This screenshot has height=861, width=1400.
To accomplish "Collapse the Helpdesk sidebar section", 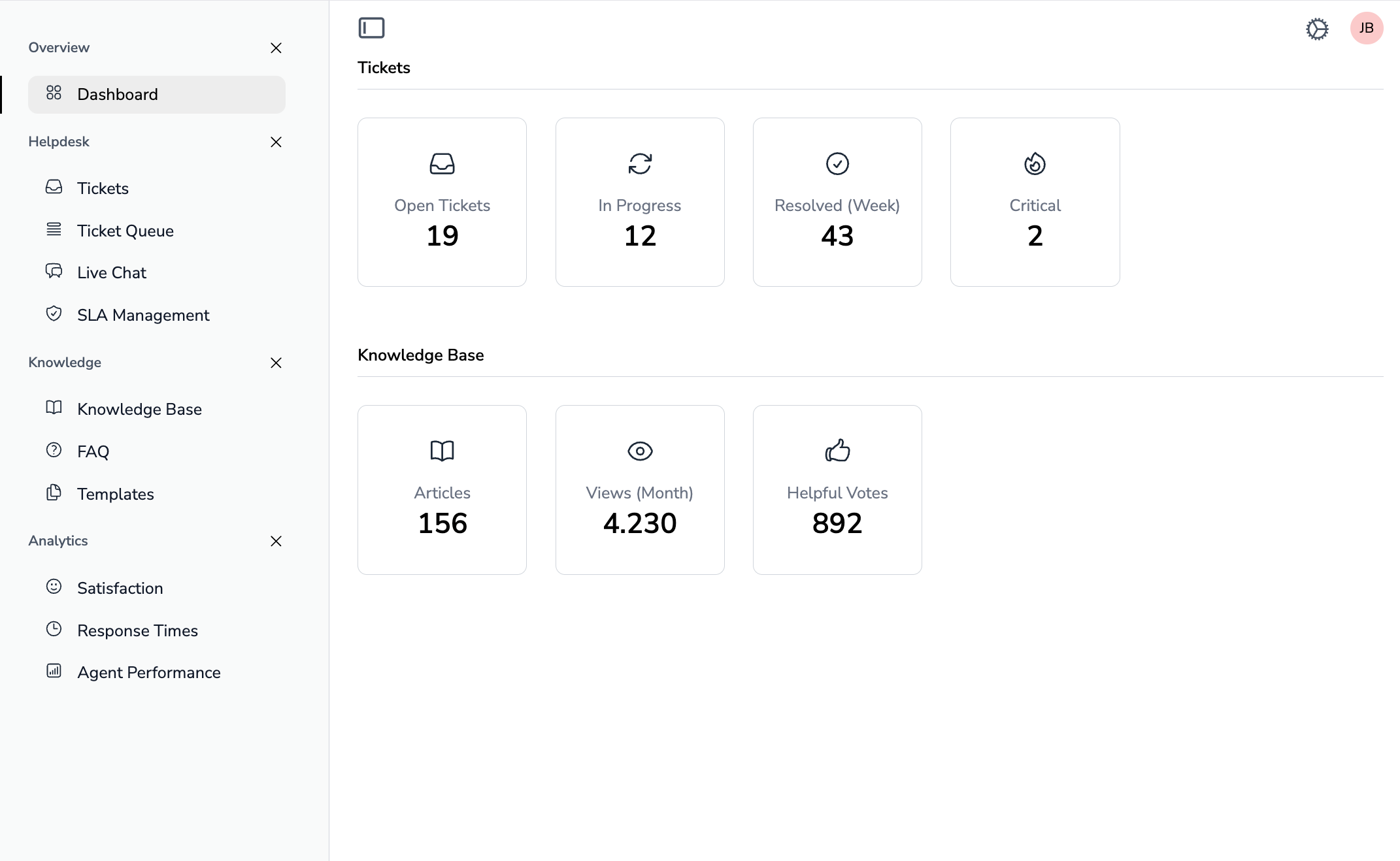I will [x=276, y=142].
